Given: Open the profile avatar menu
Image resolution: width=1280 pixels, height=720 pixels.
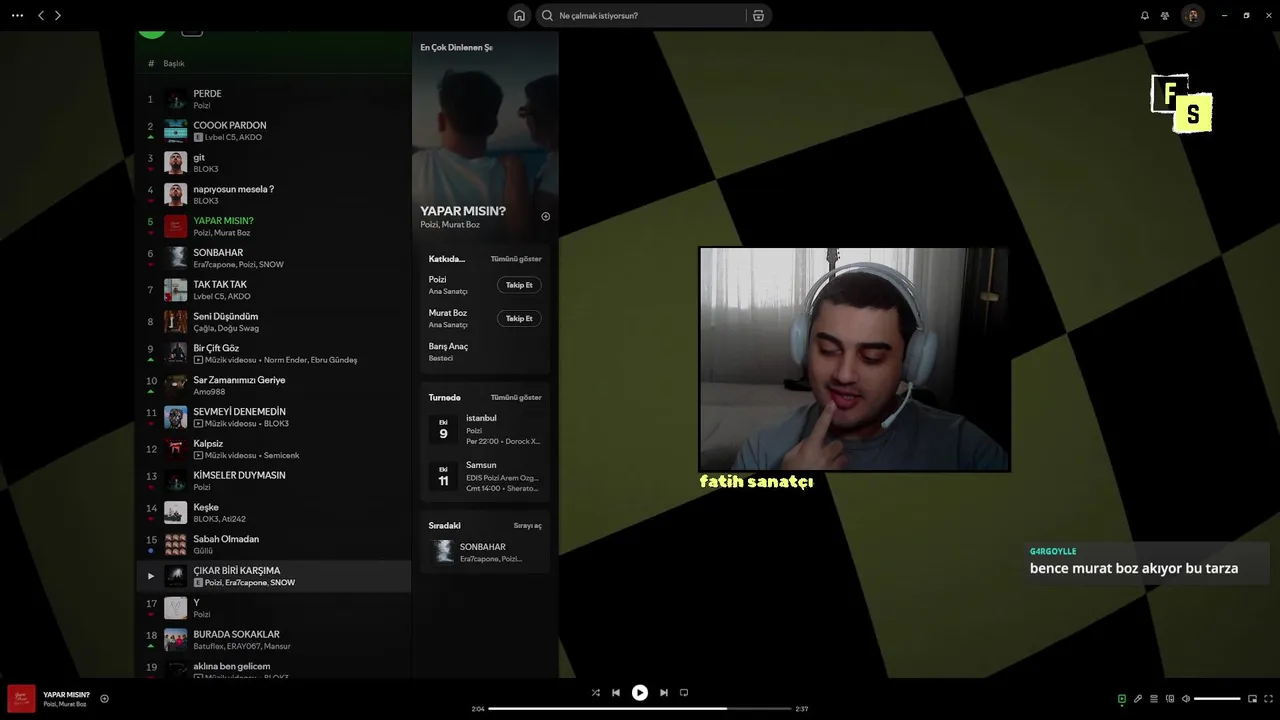Looking at the screenshot, I should 1192,15.
